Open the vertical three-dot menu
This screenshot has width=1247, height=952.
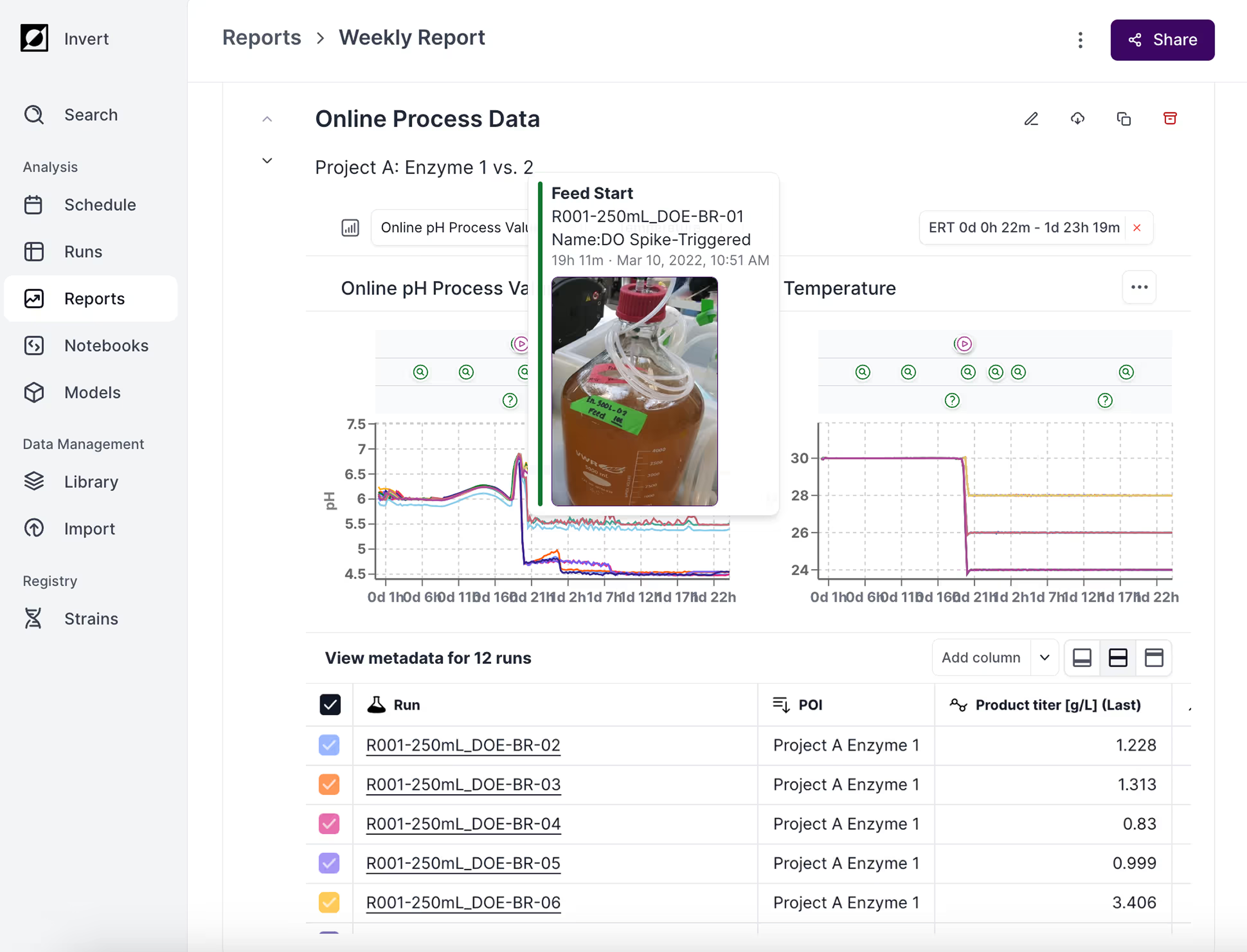(1080, 40)
